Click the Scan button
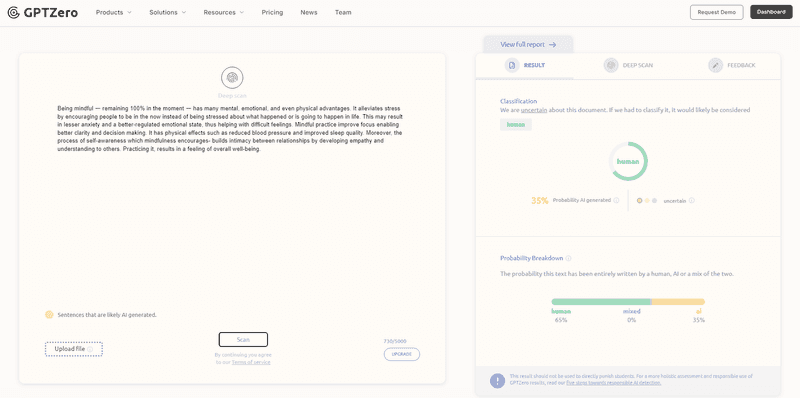 (243, 339)
